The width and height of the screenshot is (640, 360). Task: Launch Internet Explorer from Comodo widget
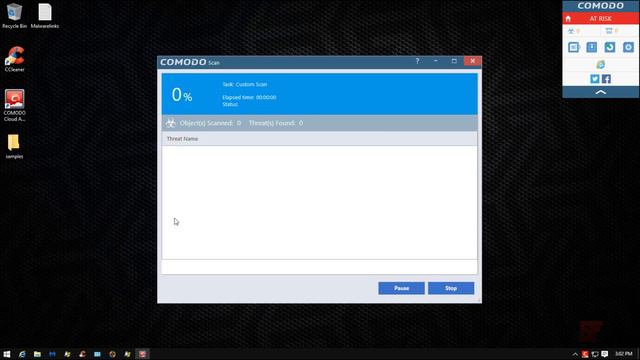pyautogui.click(x=600, y=64)
